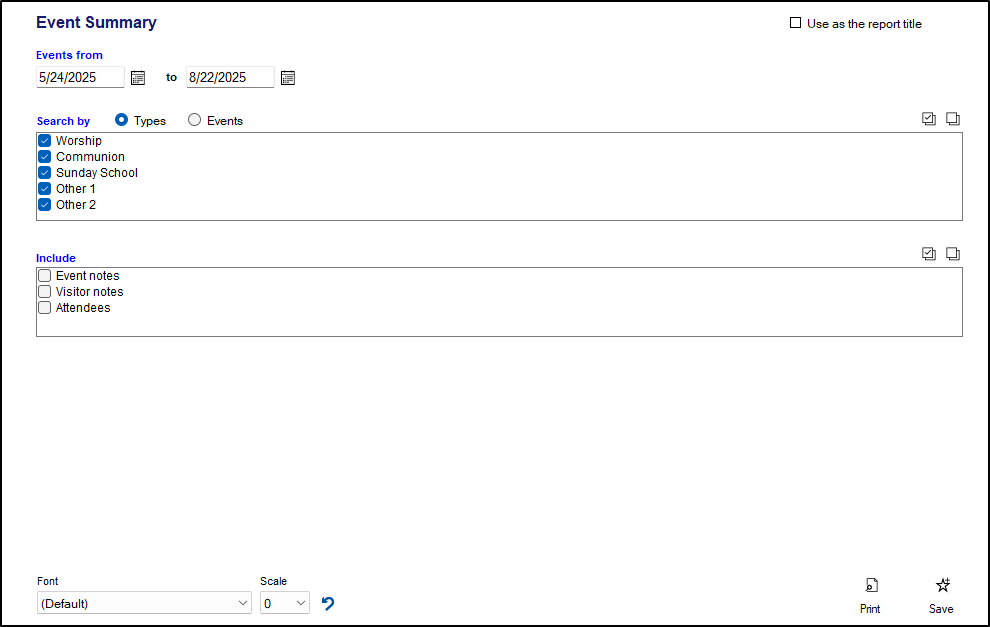Click inside the start date input field
The height and width of the screenshot is (627, 990).
point(80,77)
